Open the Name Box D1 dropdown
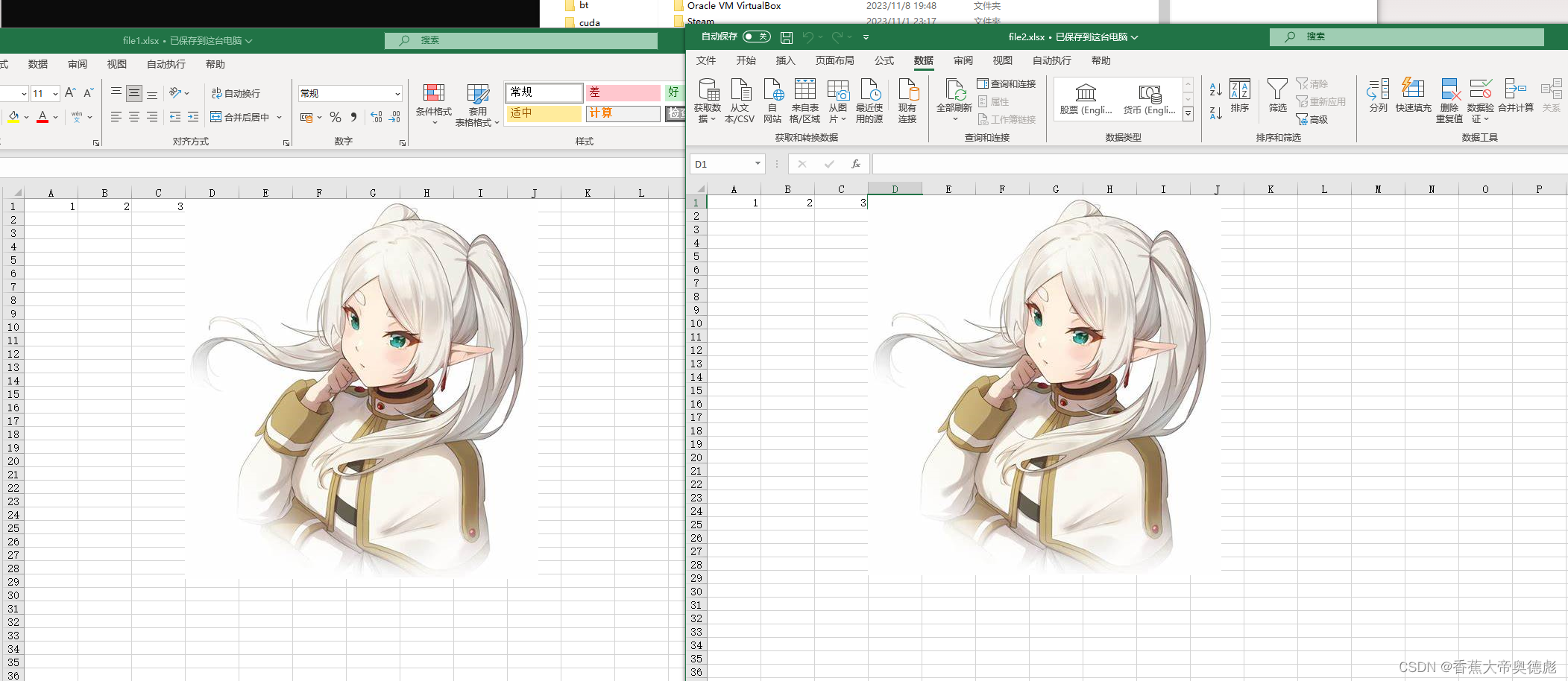This screenshot has width=1568, height=681. click(x=758, y=164)
